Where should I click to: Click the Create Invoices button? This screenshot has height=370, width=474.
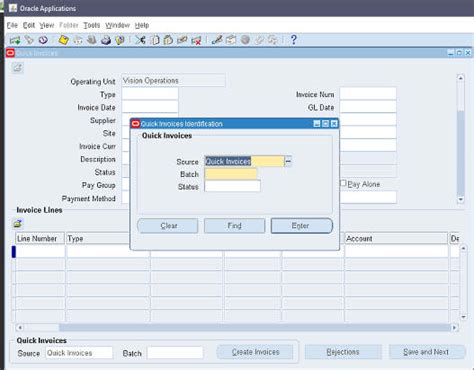(255, 352)
